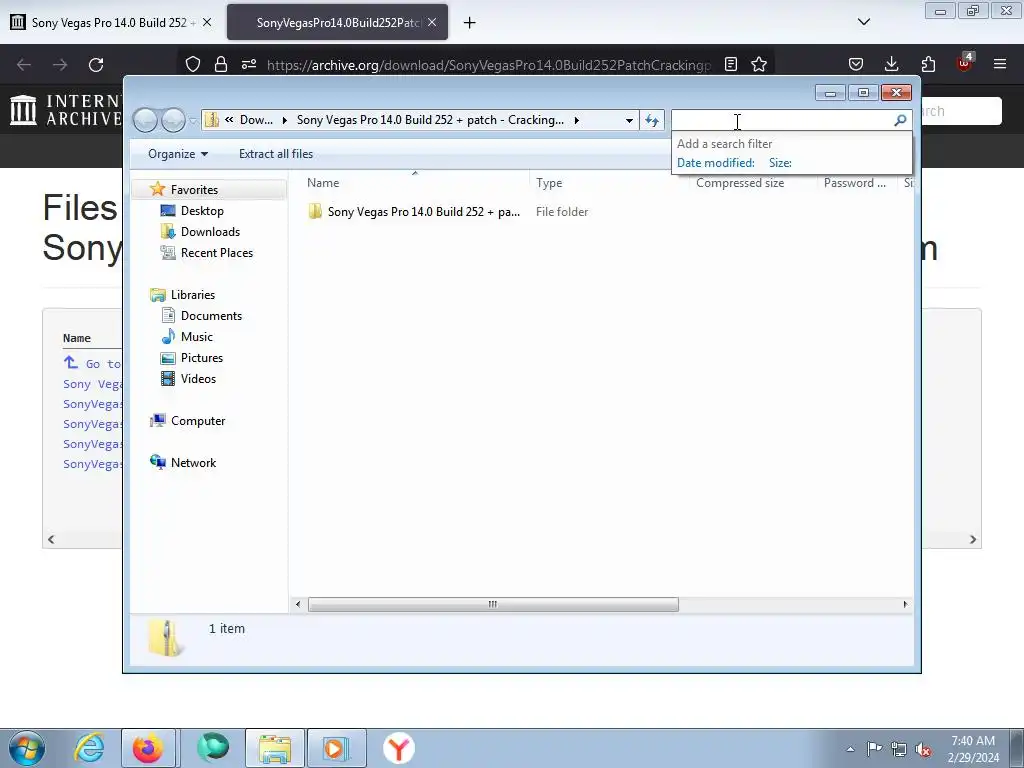Viewport: 1024px width, 768px height.
Task: Click the 'Dow...' breadcrumb segment in address bar
Action: tap(256, 120)
